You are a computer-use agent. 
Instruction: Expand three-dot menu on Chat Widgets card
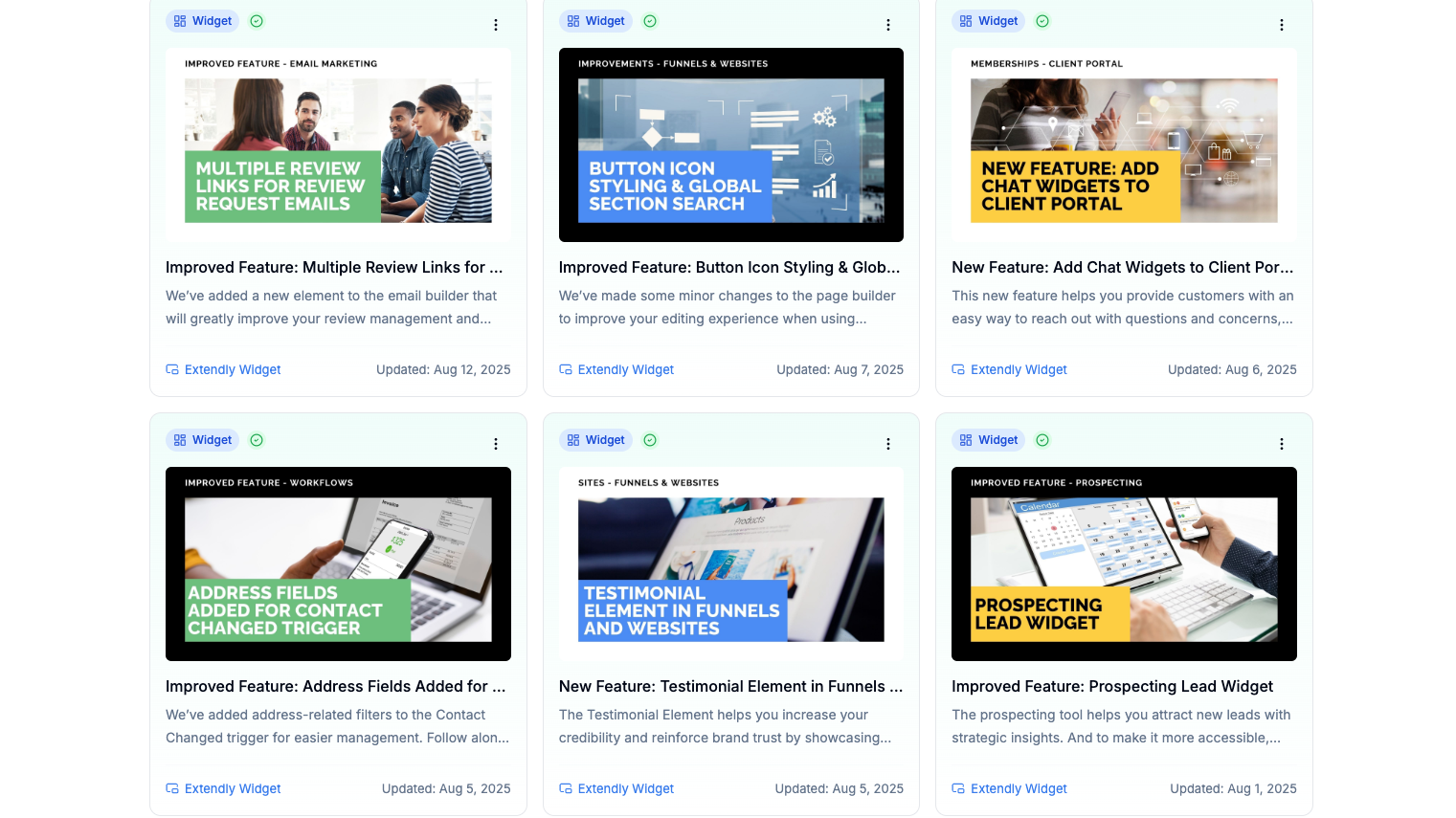click(1282, 25)
